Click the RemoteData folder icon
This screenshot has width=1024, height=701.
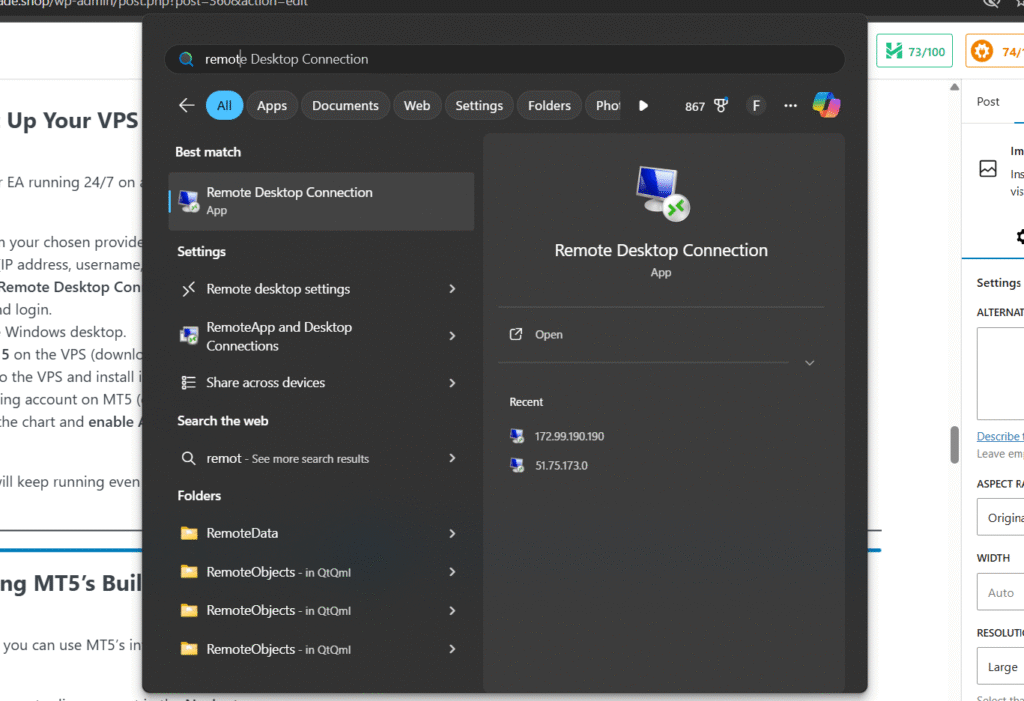point(189,533)
